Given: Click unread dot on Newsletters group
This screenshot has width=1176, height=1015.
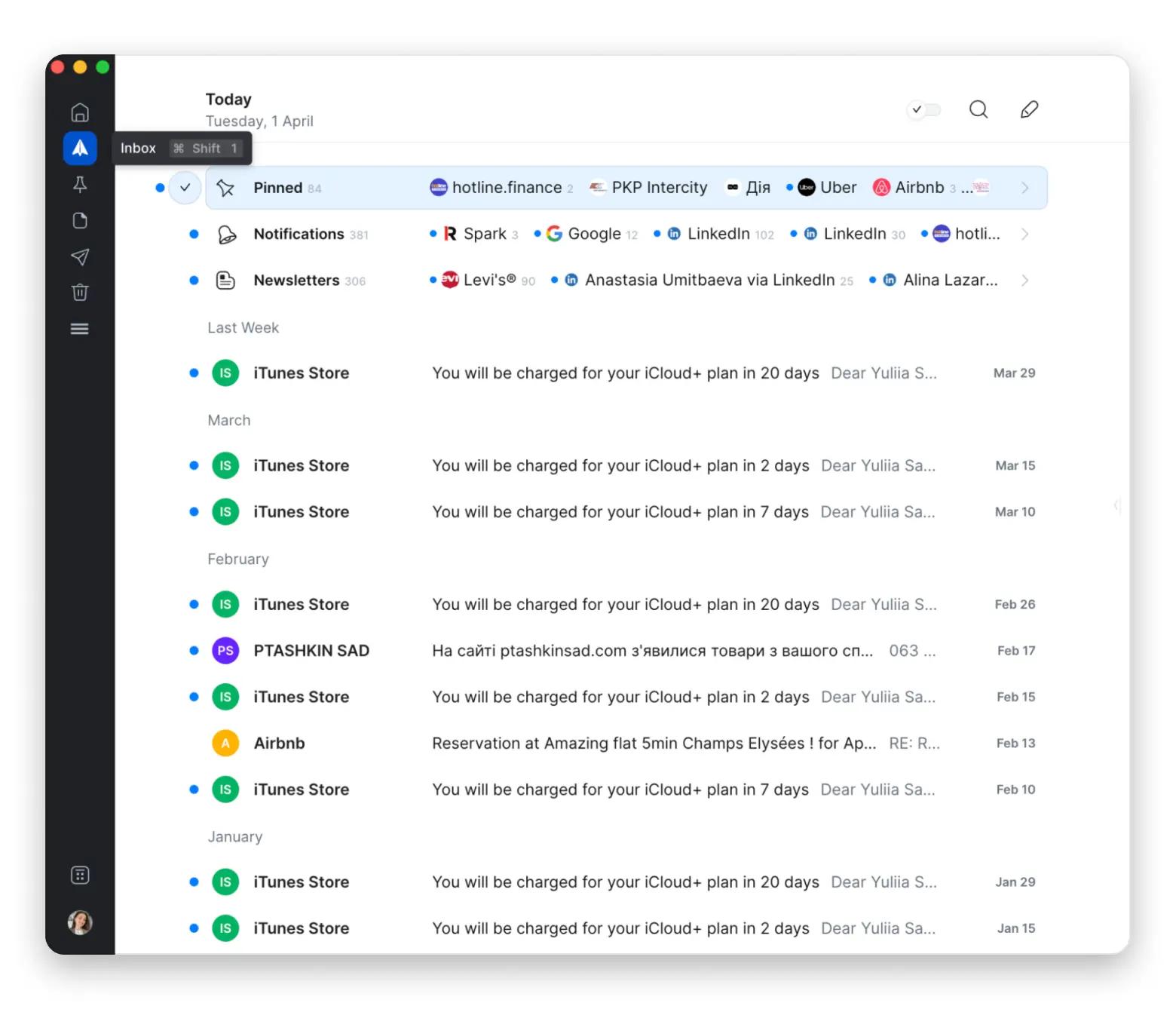Looking at the screenshot, I should [x=194, y=281].
